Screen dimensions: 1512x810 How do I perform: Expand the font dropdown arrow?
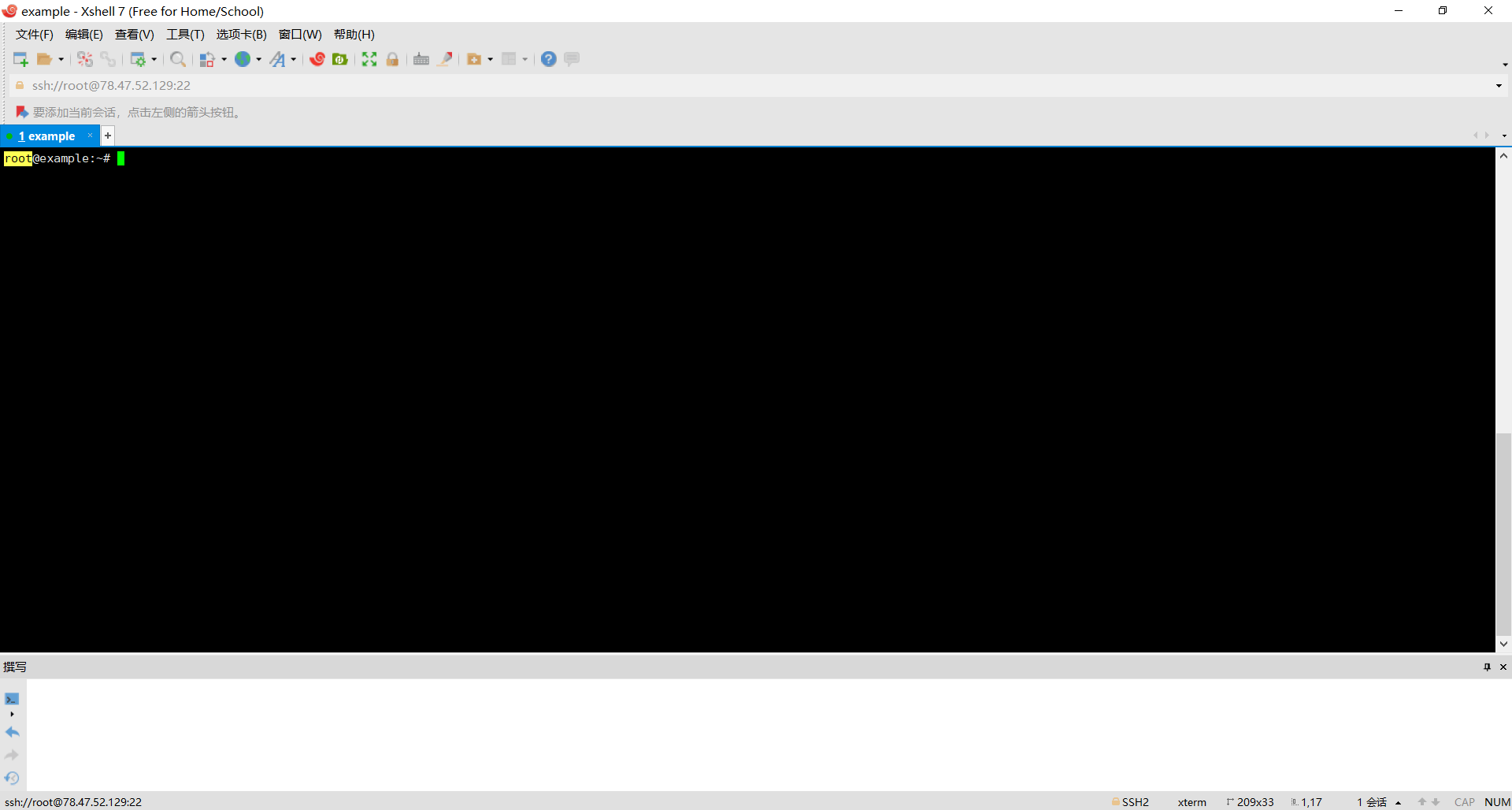(x=293, y=59)
